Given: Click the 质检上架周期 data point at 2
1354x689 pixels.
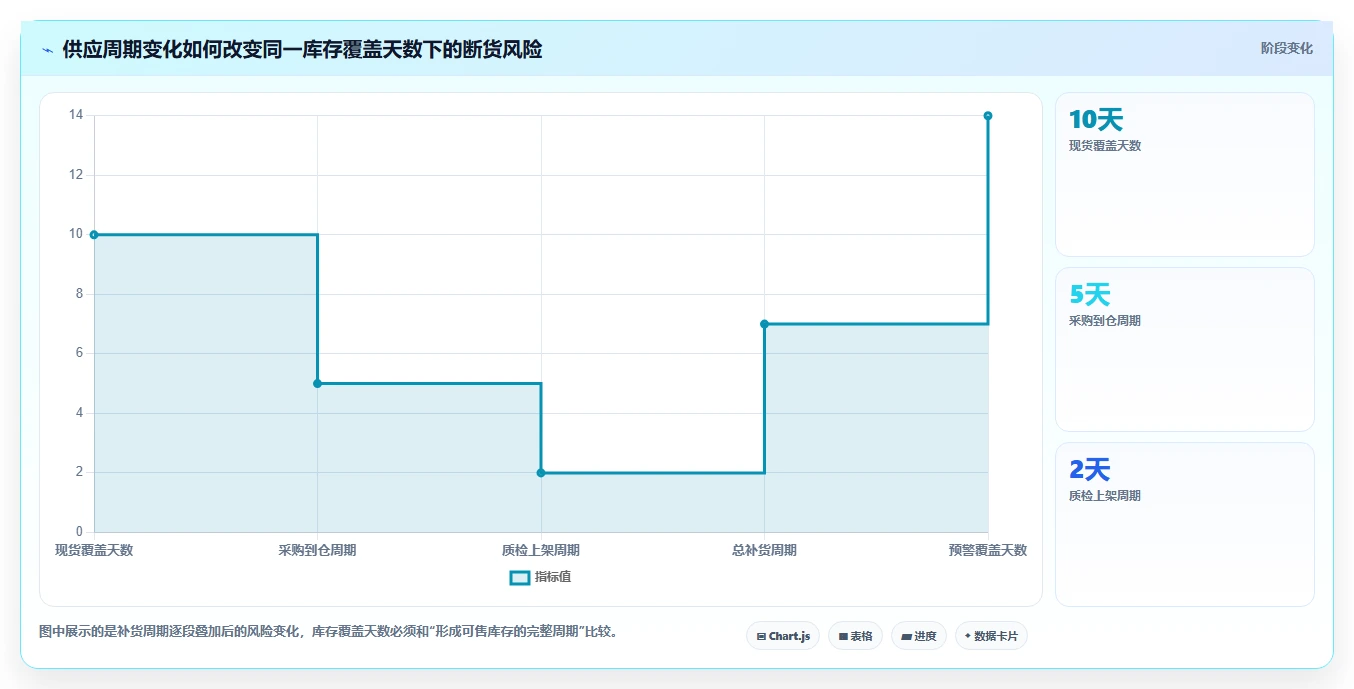Looking at the screenshot, I should point(541,473).
